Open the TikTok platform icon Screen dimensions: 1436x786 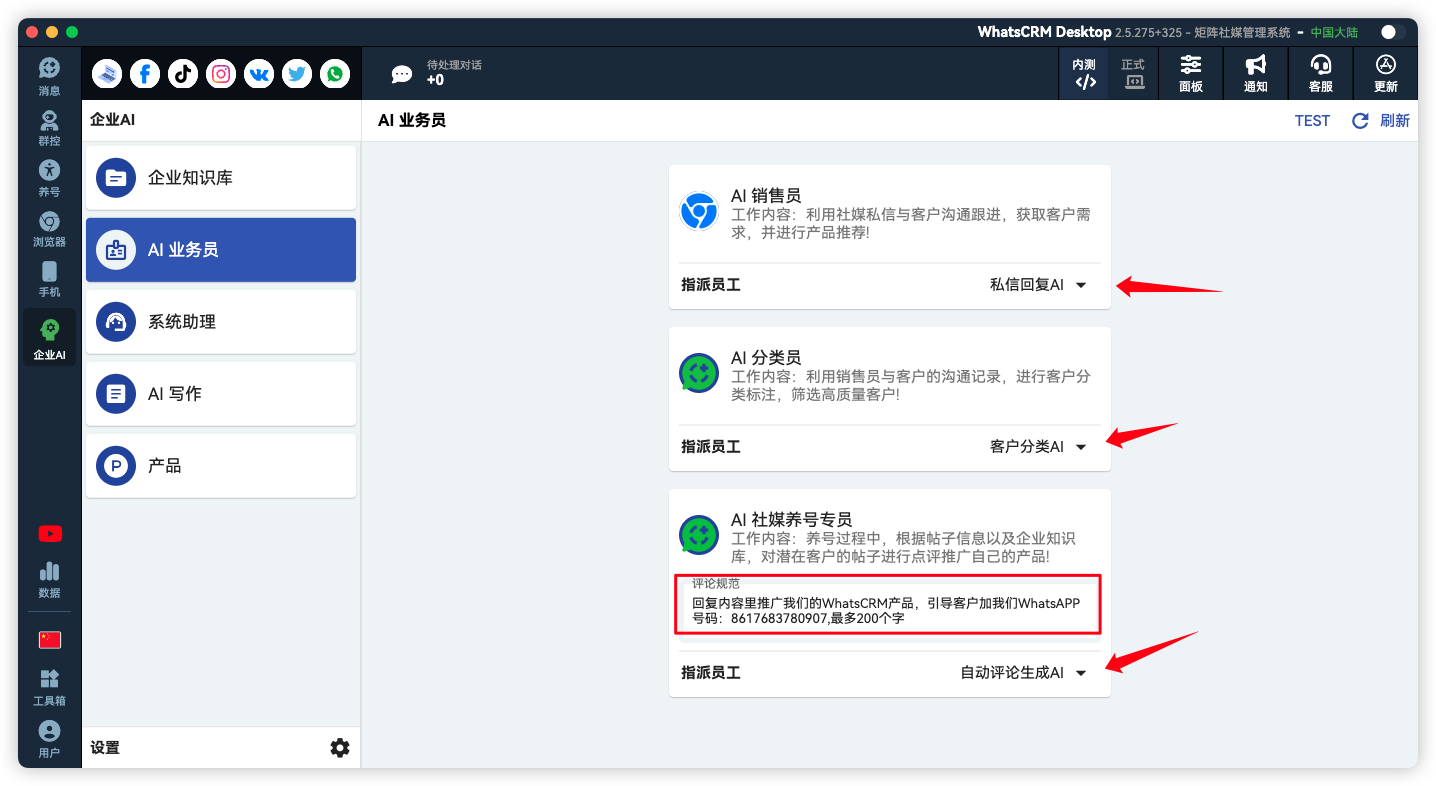tap(183, 73)
